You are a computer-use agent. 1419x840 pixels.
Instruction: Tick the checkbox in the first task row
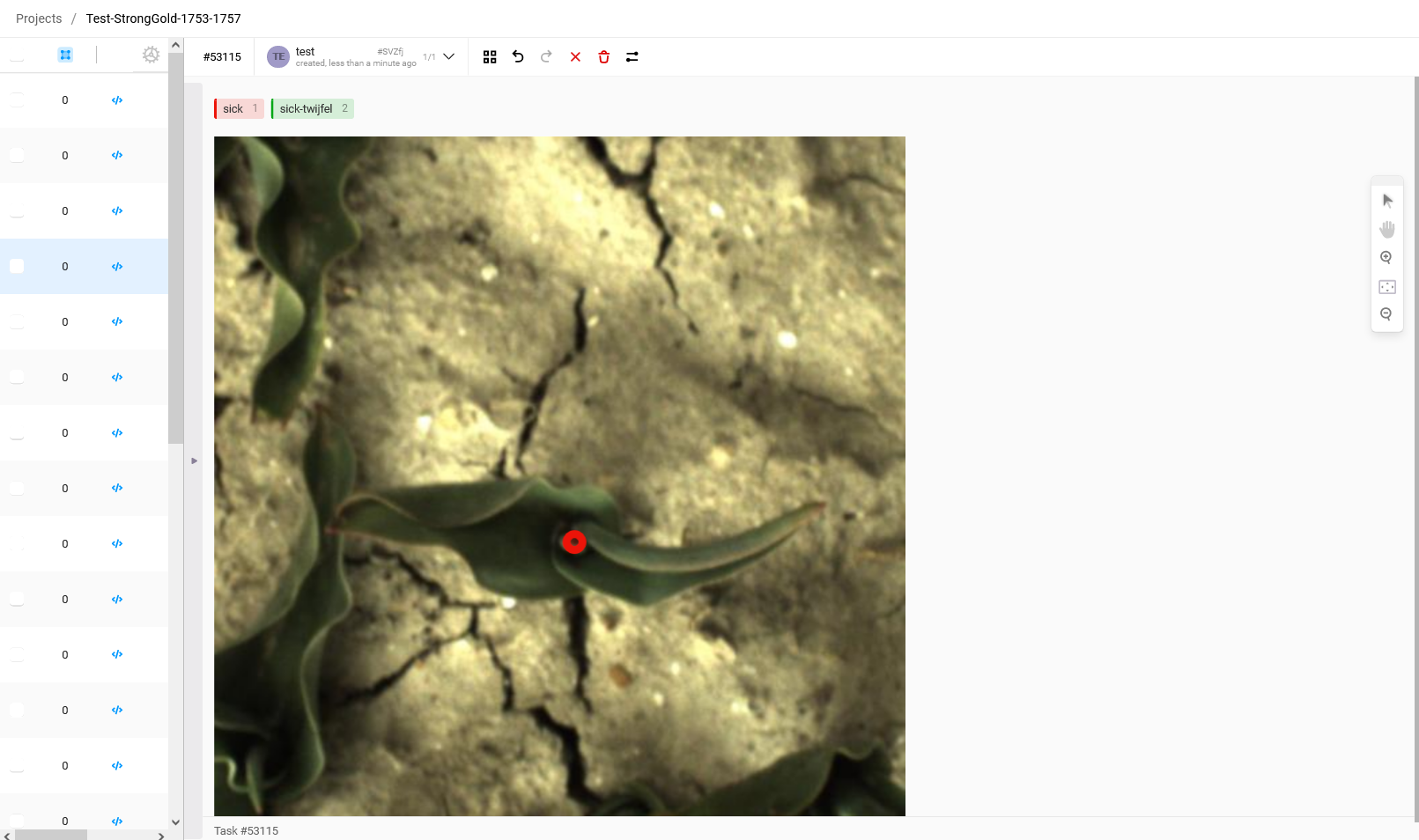(17, 100)
